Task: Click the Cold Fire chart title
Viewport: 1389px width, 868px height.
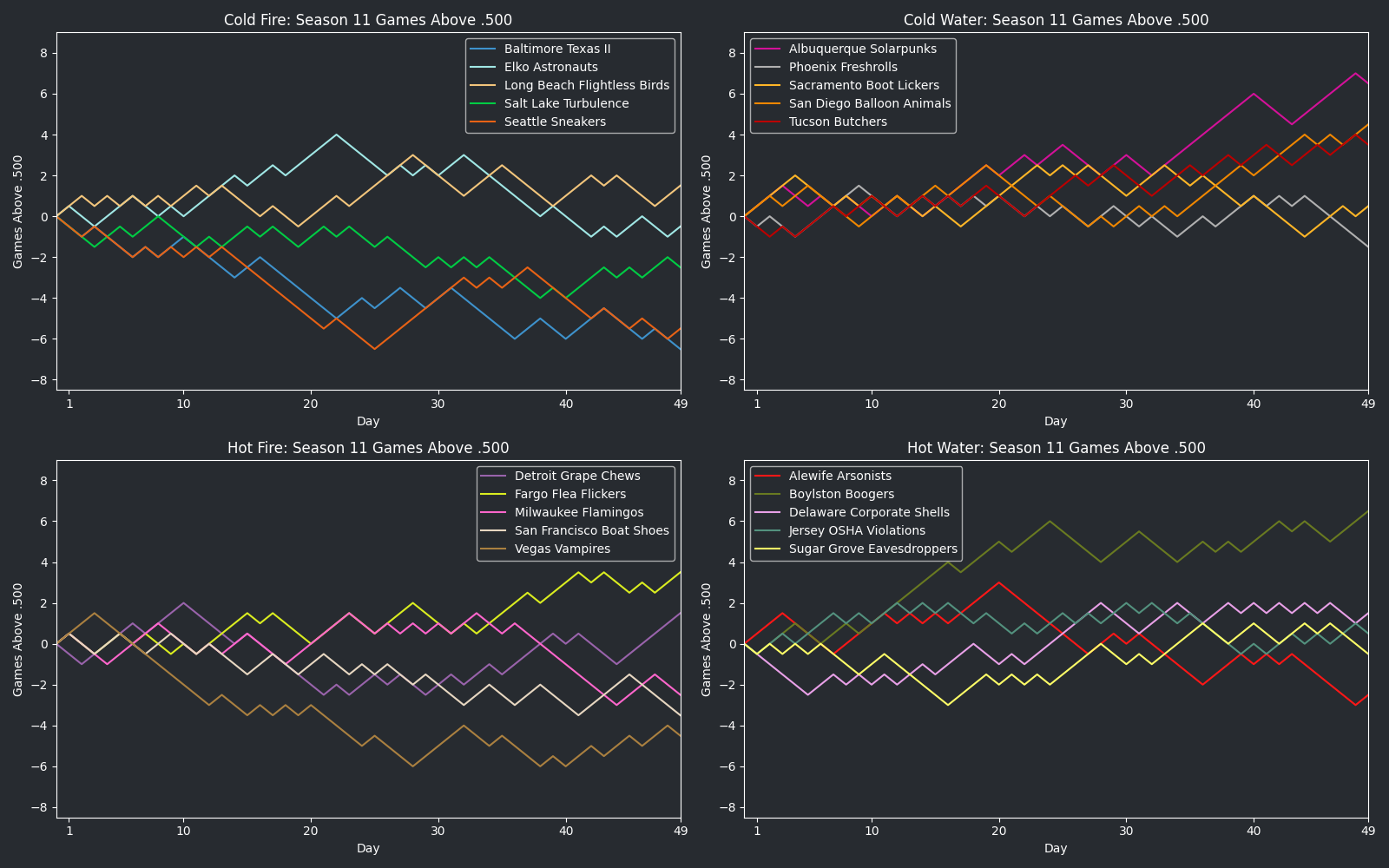Action: pyautogui.click(x=368, y=20)
